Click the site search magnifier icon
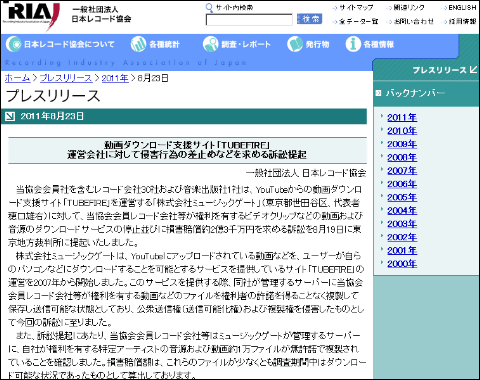Screen dimensions: 480x380 209,8
